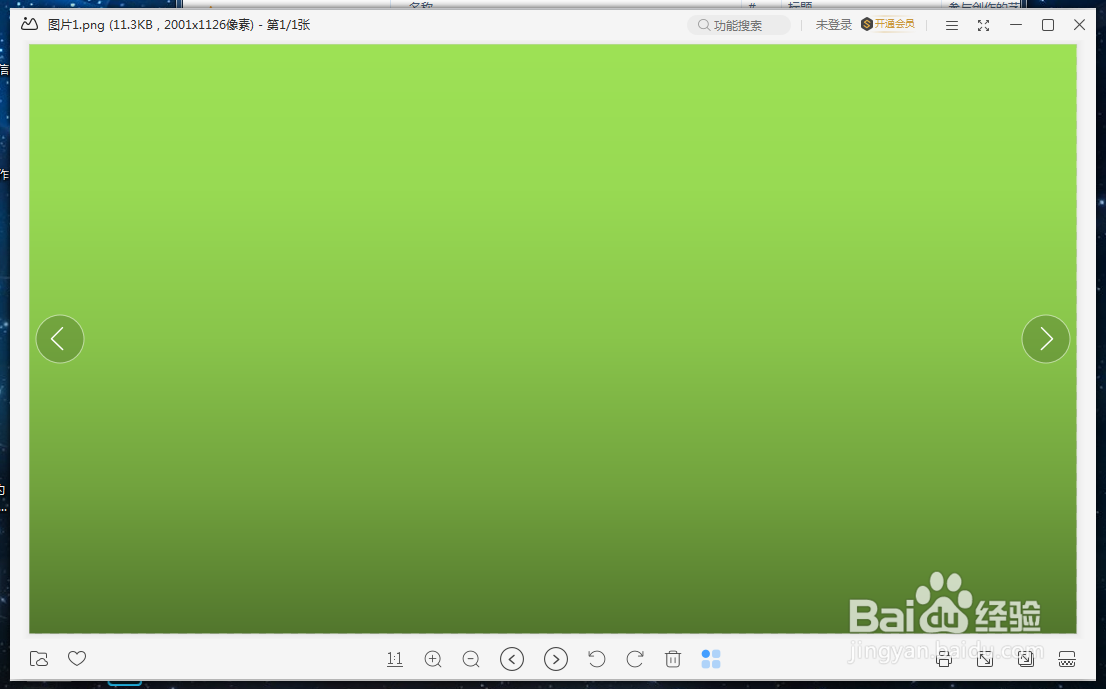Go to previous picture in the bottom toolbar

pyautogui.click(x=512, y=659)
